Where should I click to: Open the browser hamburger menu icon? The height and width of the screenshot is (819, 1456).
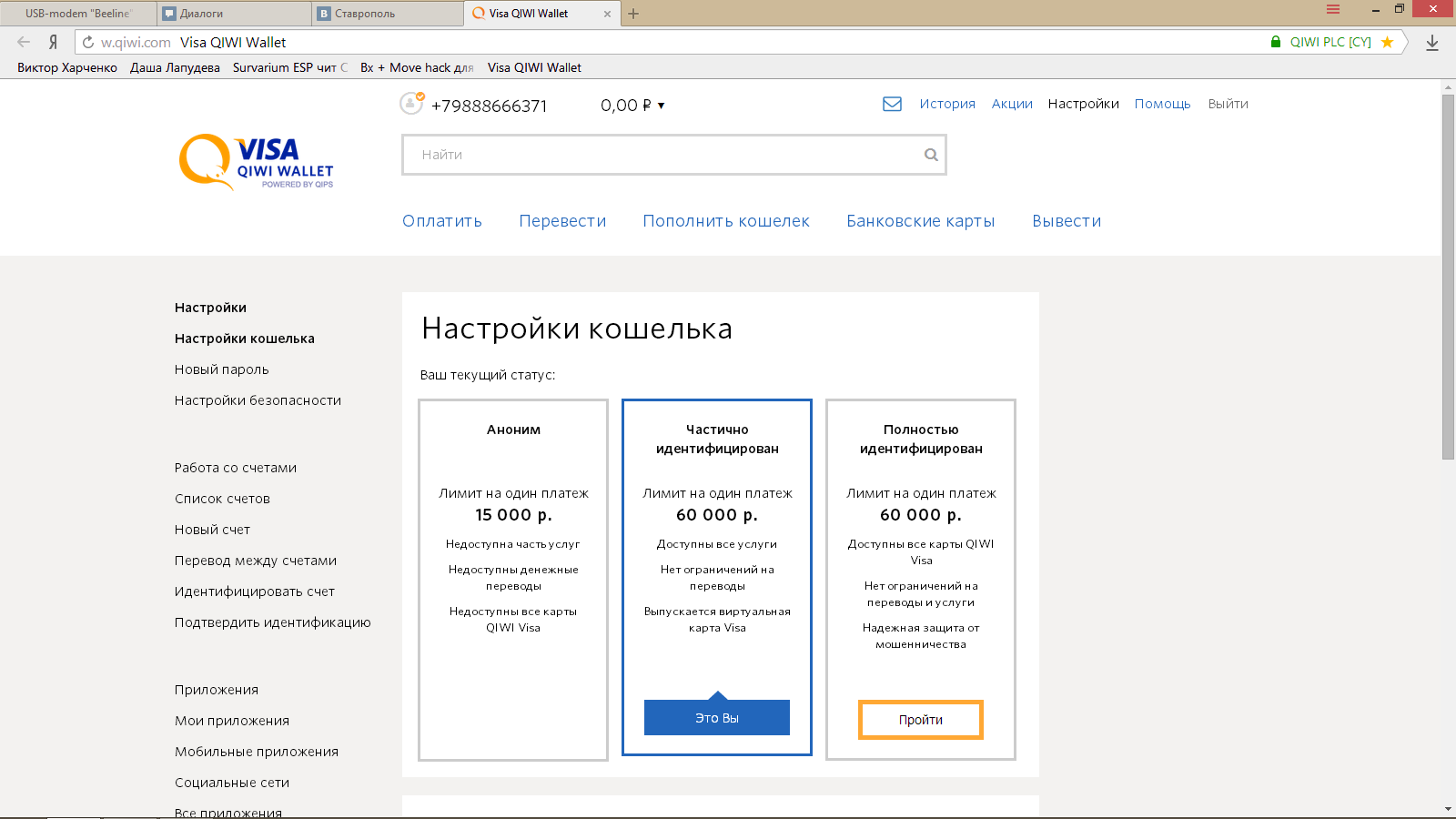(x=1333, y=9)
